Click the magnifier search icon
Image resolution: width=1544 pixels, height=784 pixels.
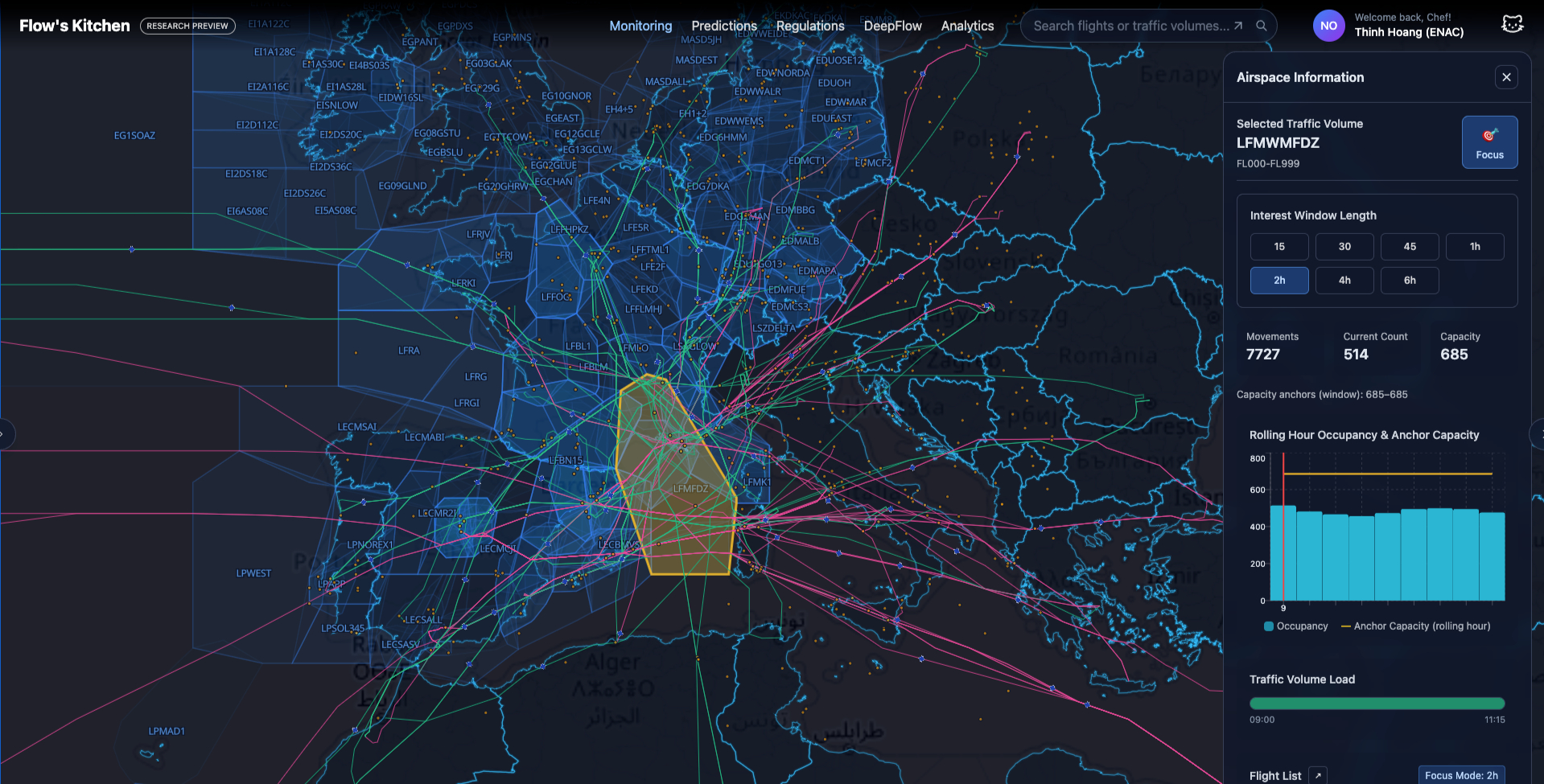1262,26
